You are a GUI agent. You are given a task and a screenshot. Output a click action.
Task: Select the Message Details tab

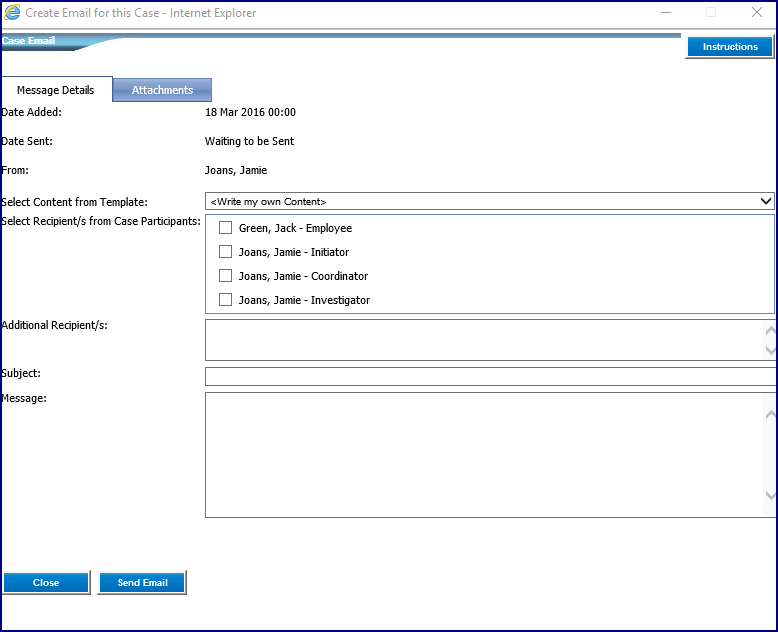tap(56, 90)
